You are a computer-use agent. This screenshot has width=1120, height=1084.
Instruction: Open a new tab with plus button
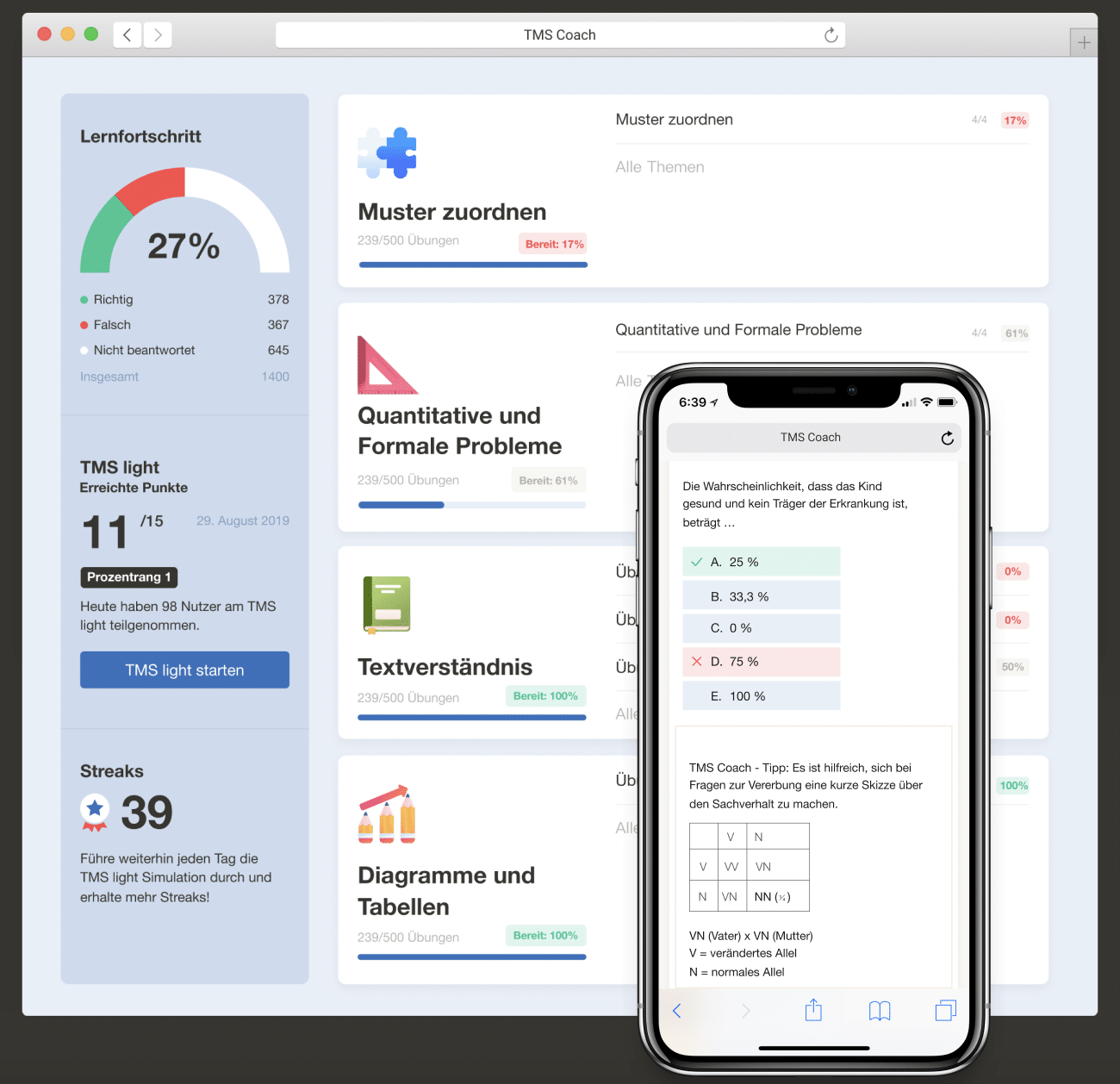click(1084, 42)
